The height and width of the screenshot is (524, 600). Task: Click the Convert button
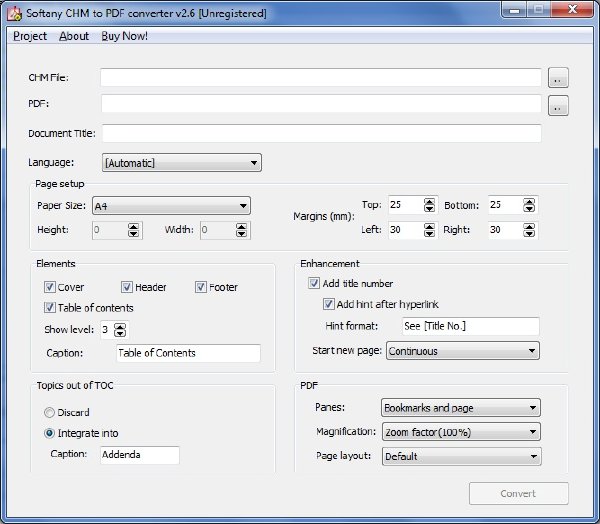click(519, 493)
